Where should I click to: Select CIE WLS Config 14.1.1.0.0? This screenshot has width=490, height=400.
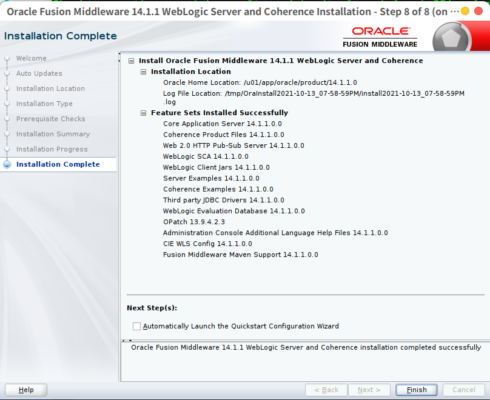[x=207, y=244]
